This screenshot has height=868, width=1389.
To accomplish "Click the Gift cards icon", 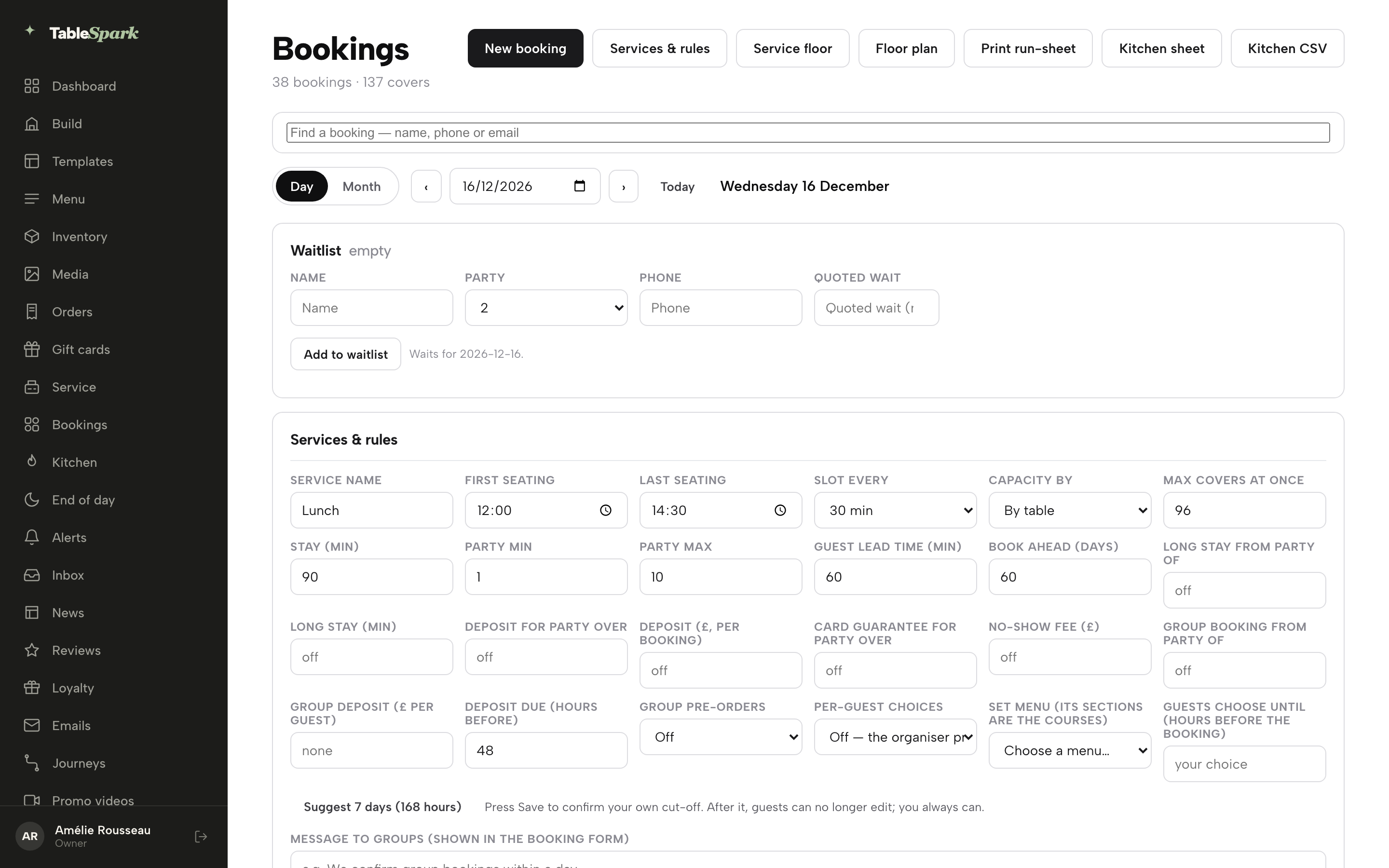I will click(x=31, y=349).
